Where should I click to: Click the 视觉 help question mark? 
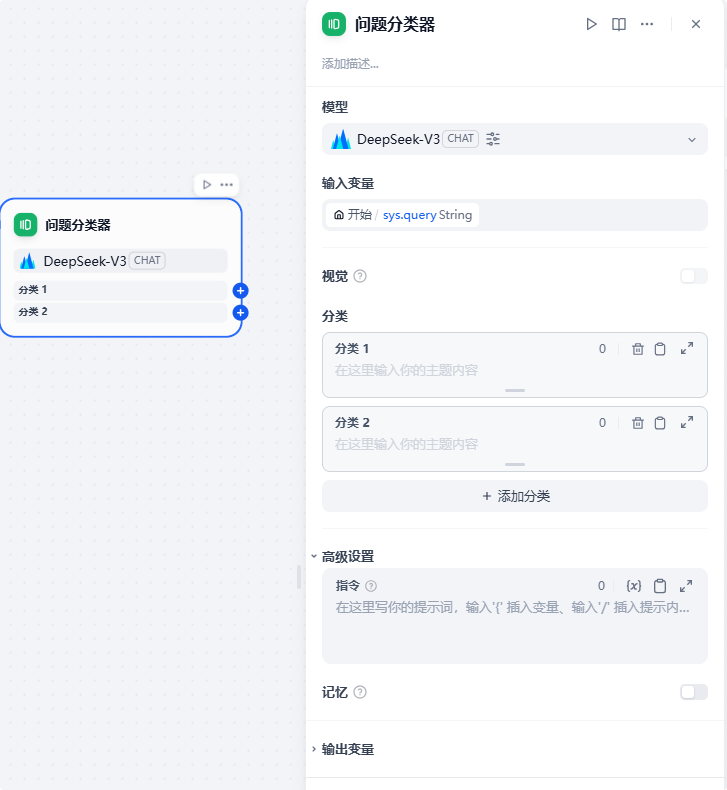[360, 276]
